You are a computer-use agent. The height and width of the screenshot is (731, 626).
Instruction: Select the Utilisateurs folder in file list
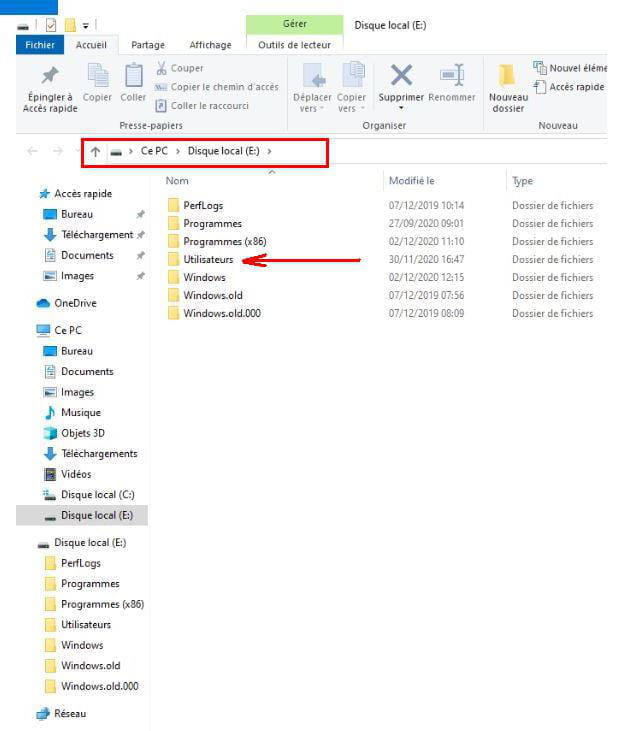(208, 260)
